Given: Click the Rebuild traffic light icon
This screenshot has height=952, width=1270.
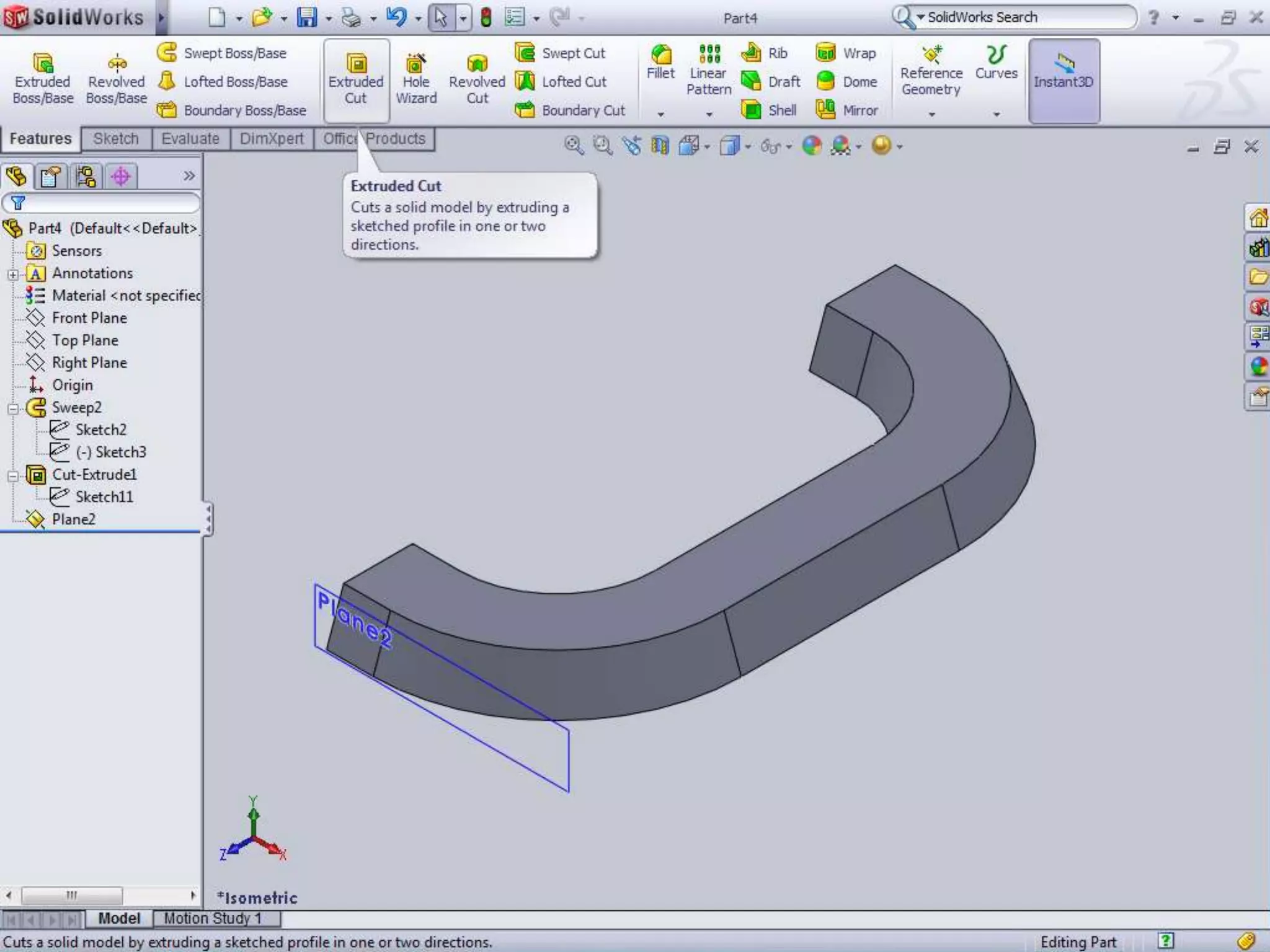Looking at the screenshot, I should tap(486, 17).
